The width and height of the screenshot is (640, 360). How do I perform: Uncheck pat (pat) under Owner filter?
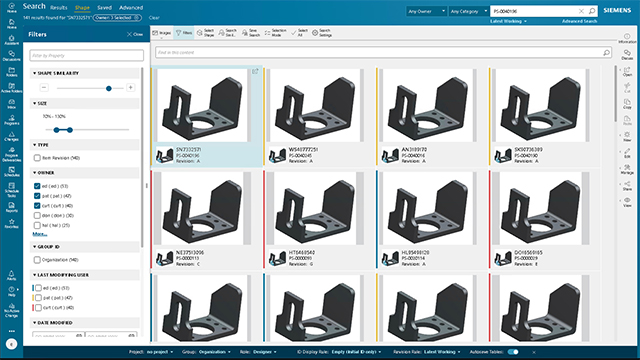click(37, 196)
